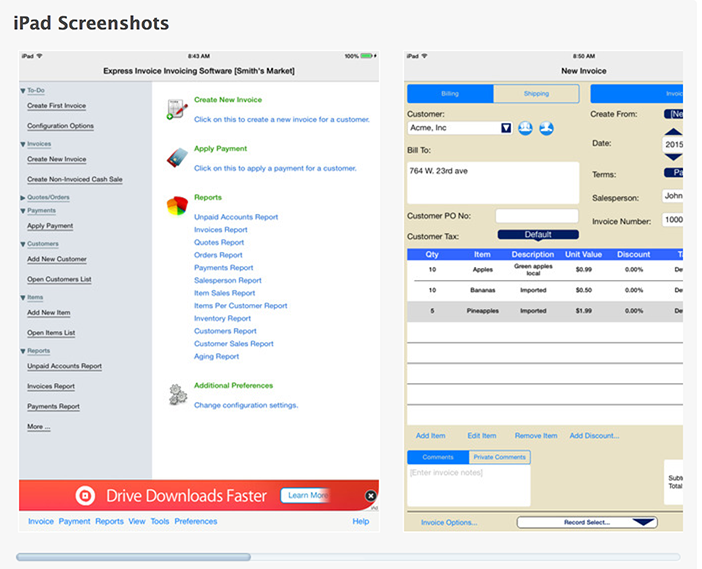The image size is (702, 569).
Task: Open Invoice Options...
Action: (x=449, y=522)
